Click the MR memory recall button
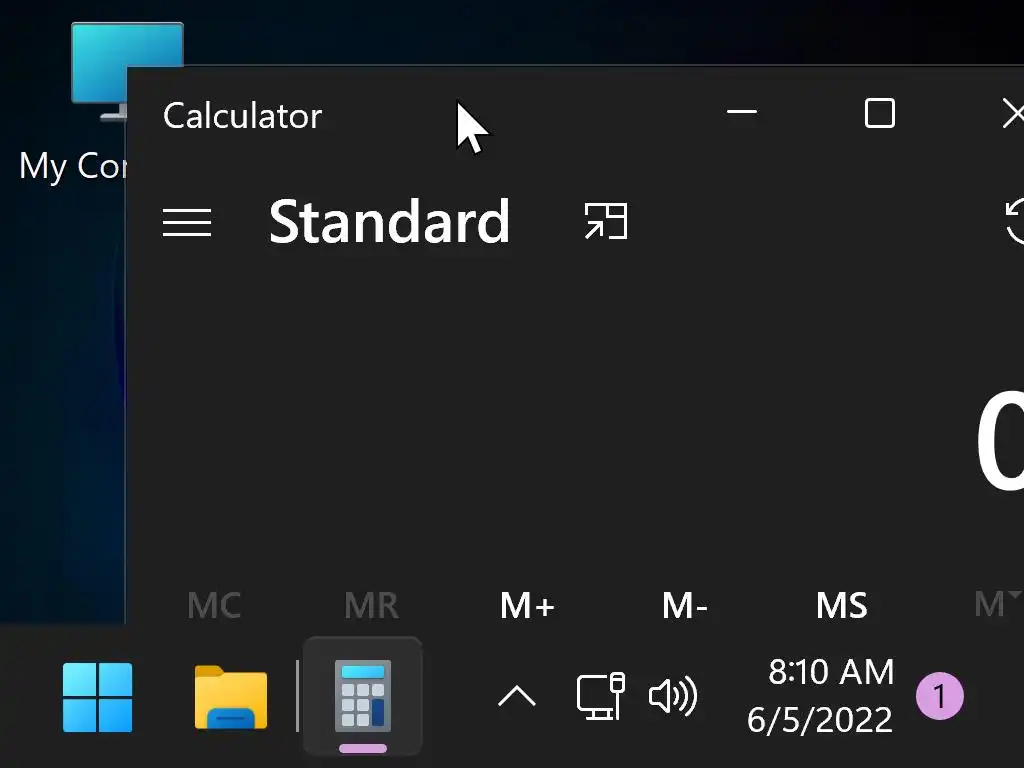This screenshot has height=768, width=1024. 371,605
